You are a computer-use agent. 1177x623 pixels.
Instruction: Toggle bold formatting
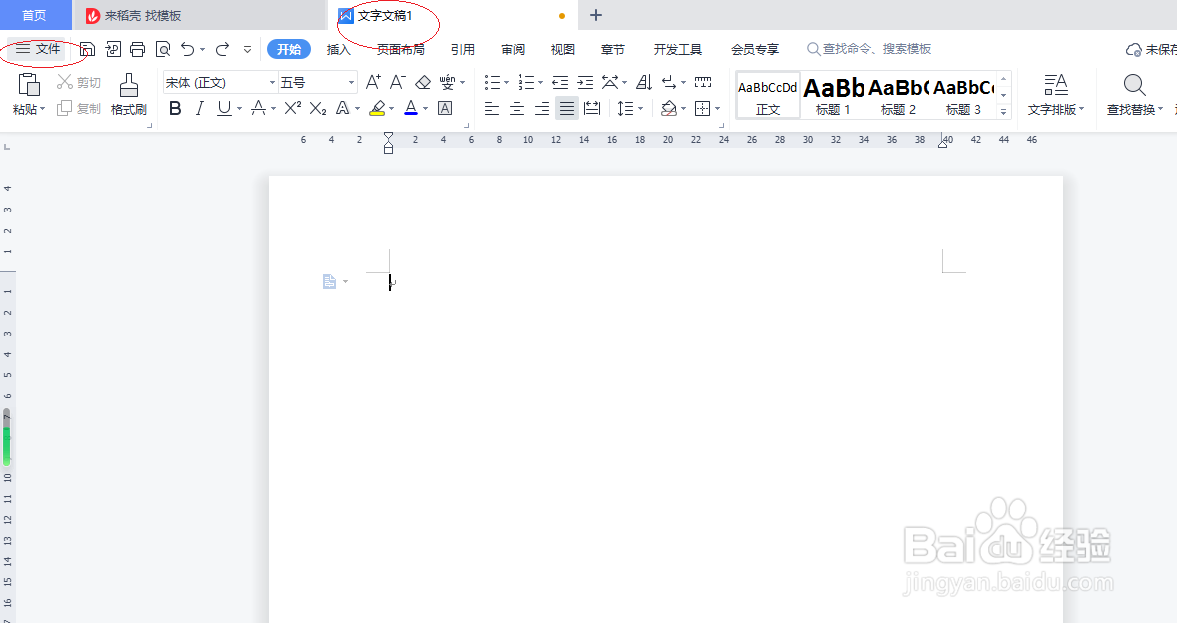tap(175, 108)
